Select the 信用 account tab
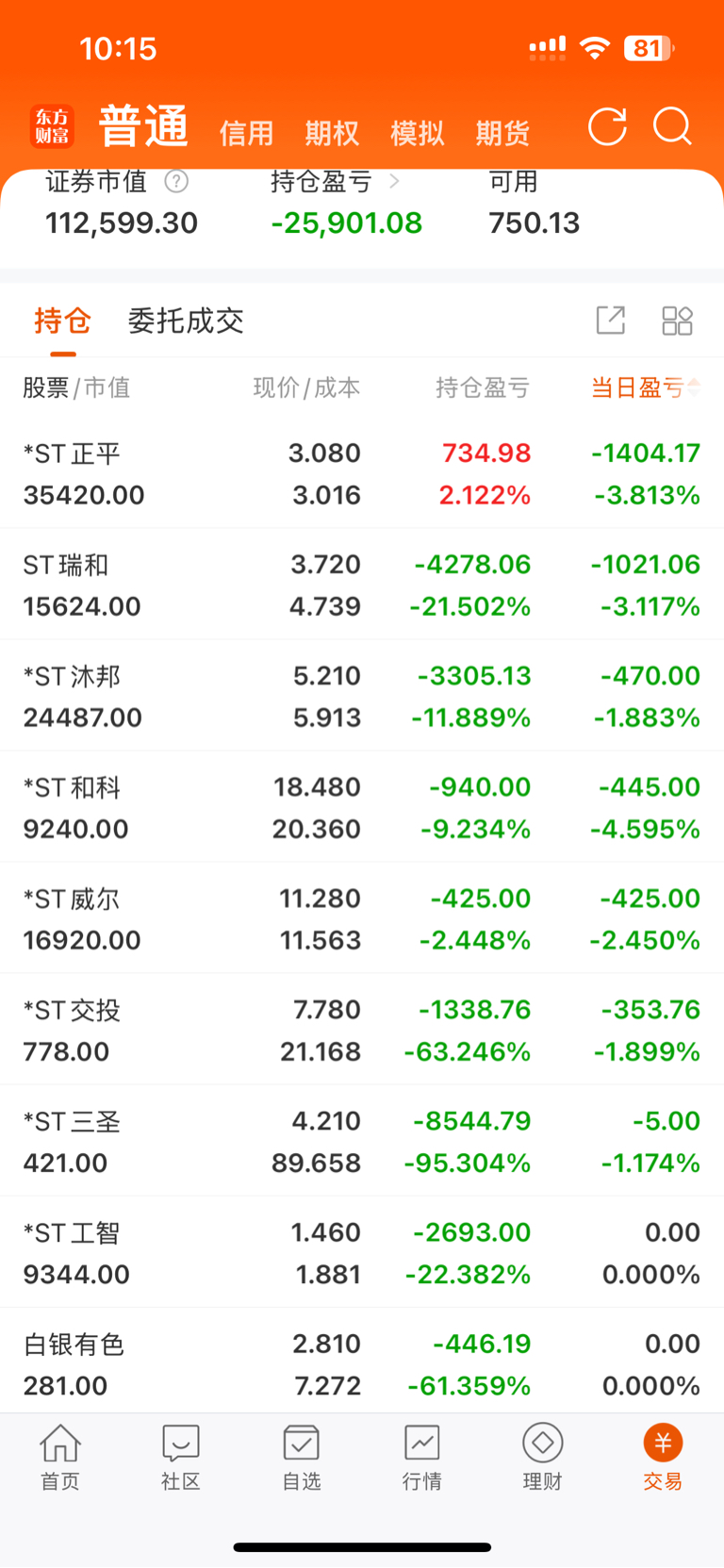This screenshot has width=724, height=1568. click(x=246, y=133)
